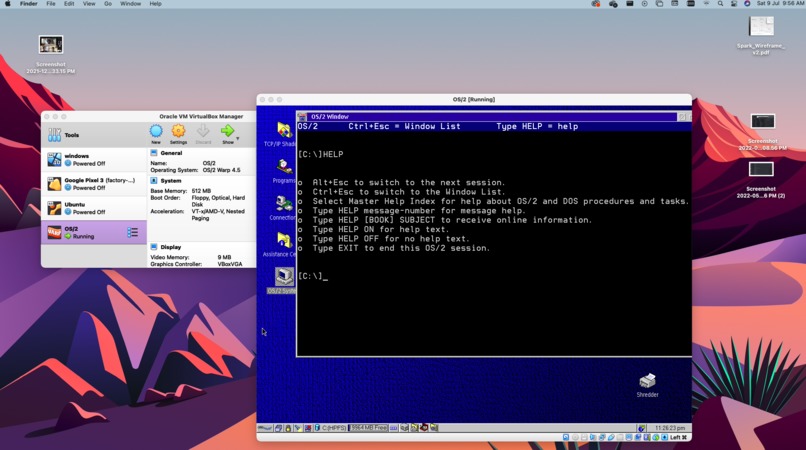
Task: Select the Ubuntu virtual machine
Action: [x=94, y=208]
